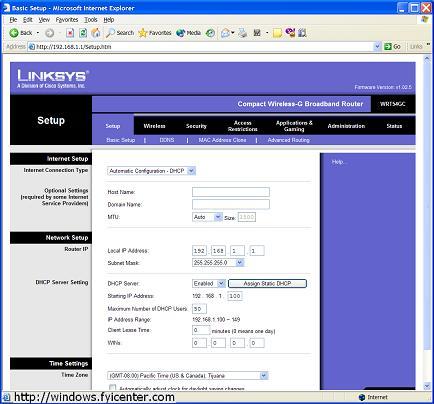
Task: Click the Edit page toolbar icon
Action: coord(257,33)
